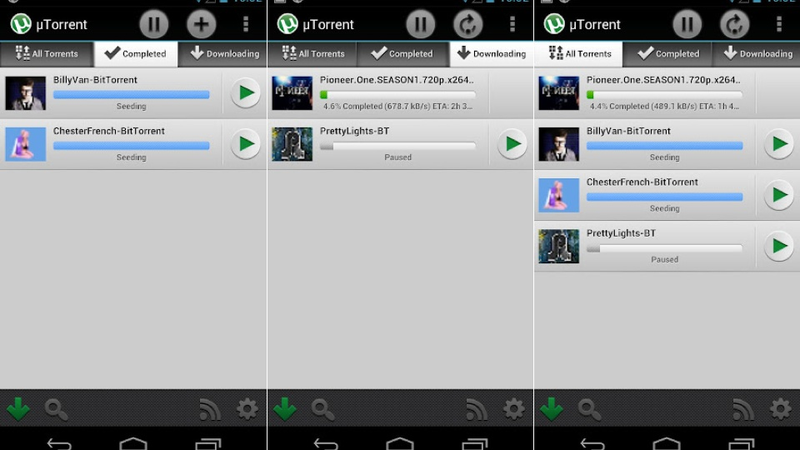
Task: Switch to All Torrents tab in middle screen
Action: click(312, 54)
